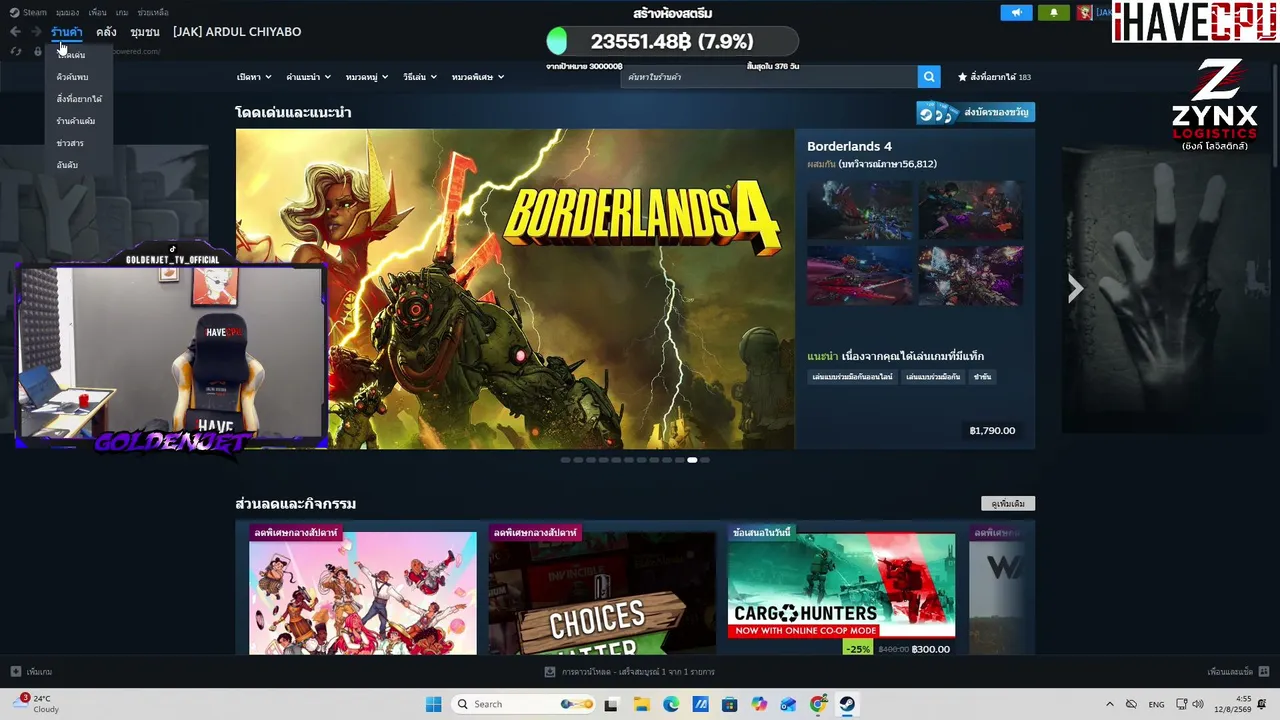1280x720 pixels.
Task: Click ดูเพิ่มเติม in the discounts section
Action: point(1008,504)
